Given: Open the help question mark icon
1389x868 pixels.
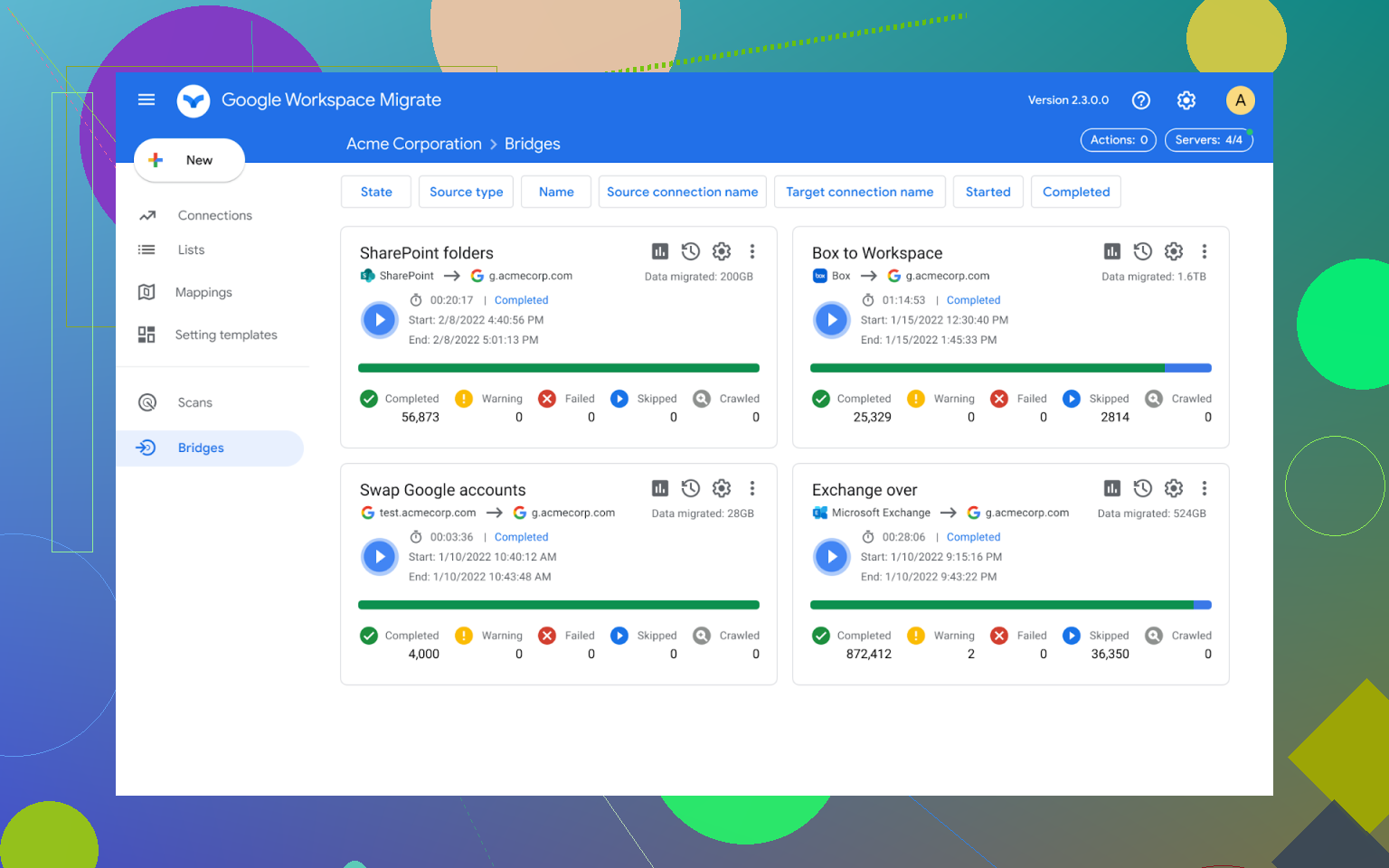Looking at the screenshot, I should click(1141, 100).
